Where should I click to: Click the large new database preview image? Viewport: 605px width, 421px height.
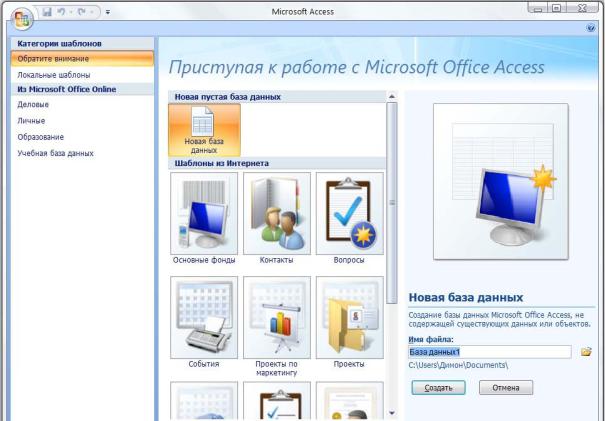pos(500,181)
